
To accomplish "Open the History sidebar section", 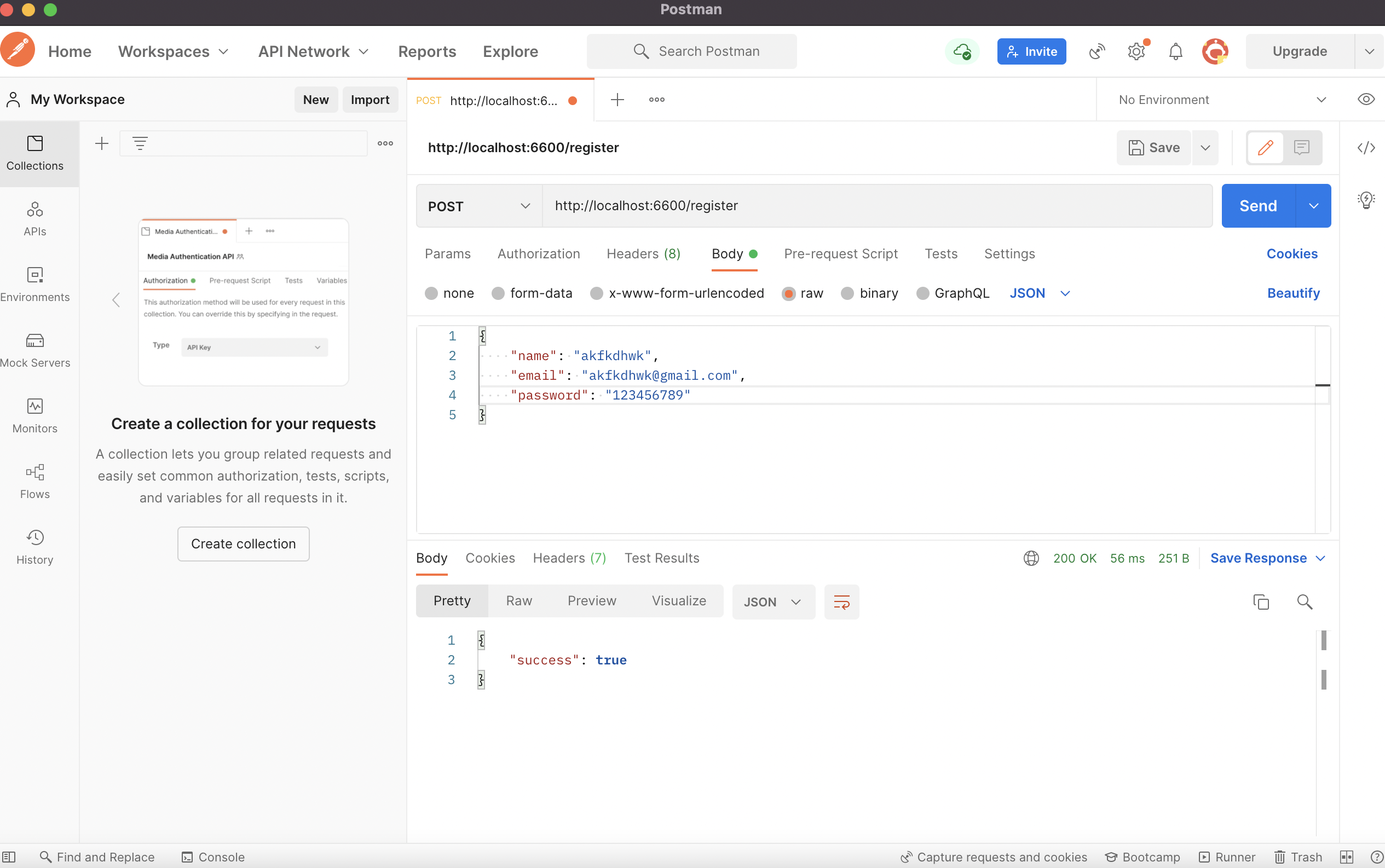I will click(x=34, y=547).
